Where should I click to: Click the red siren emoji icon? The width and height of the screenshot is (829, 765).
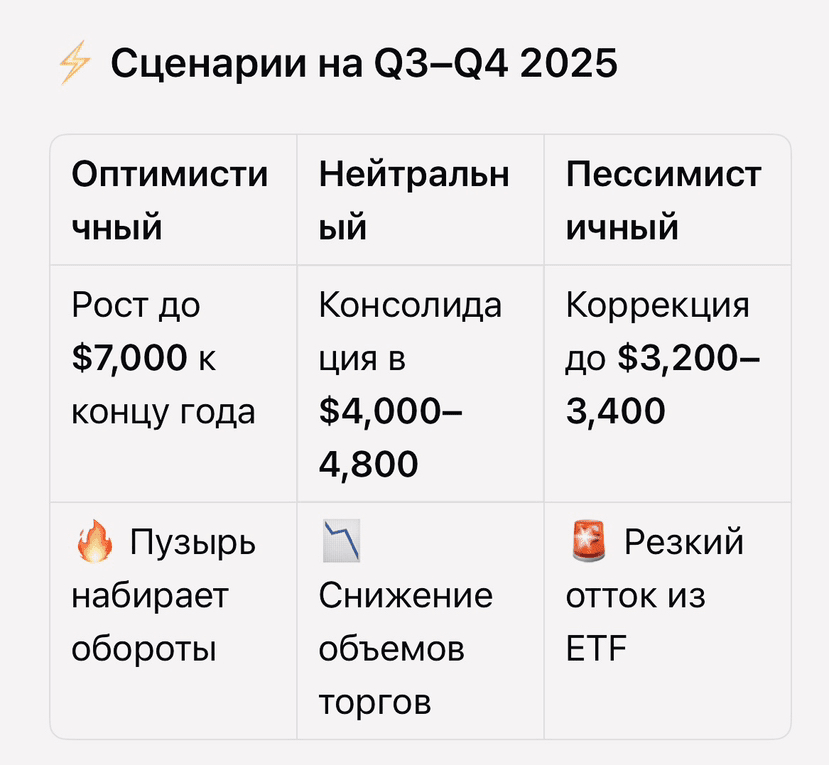coord(588,541)
